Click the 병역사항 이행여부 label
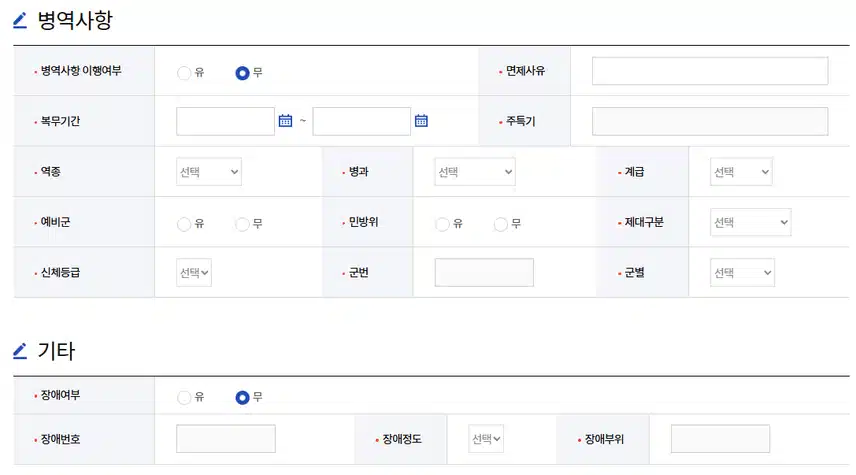The height and width of the screenshot is (475, 856). tap(81, 70)
